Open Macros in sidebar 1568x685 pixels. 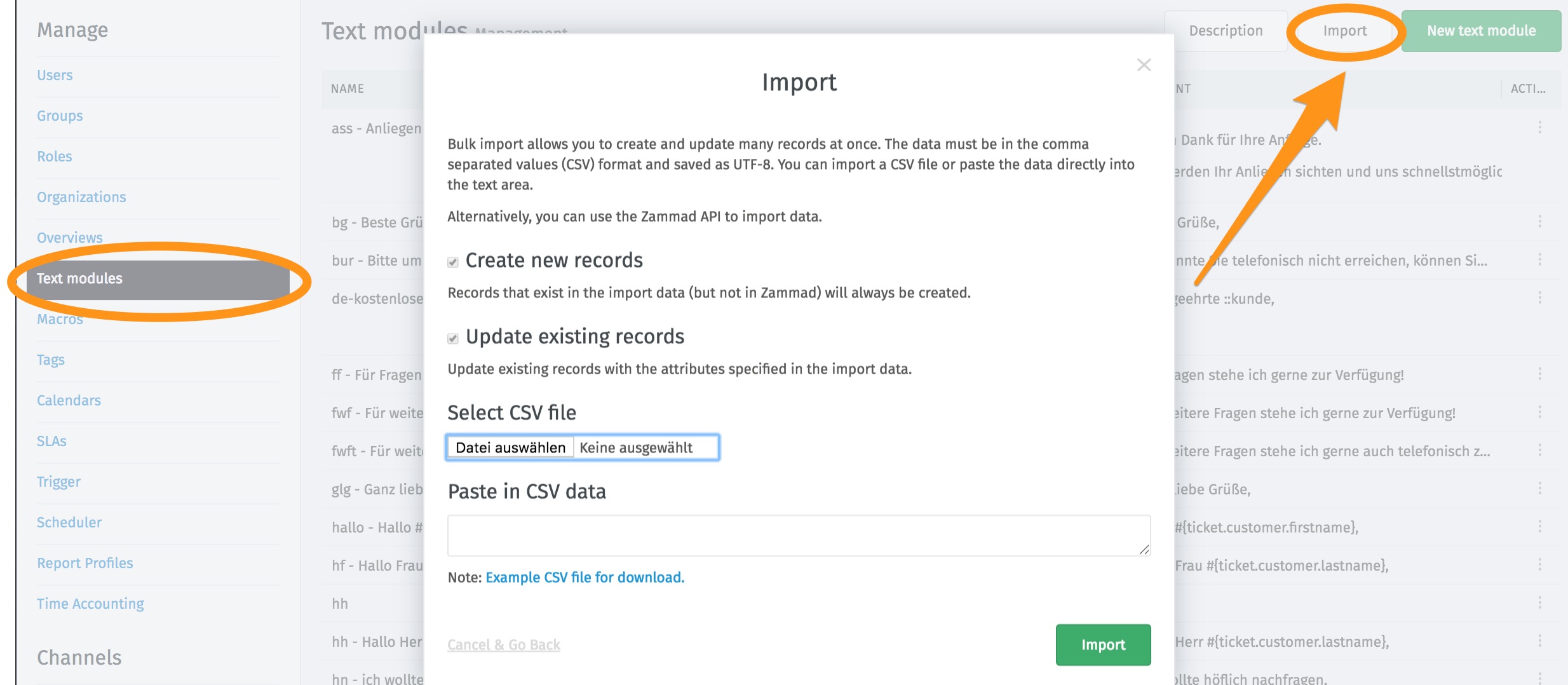(x=60, y=319)
